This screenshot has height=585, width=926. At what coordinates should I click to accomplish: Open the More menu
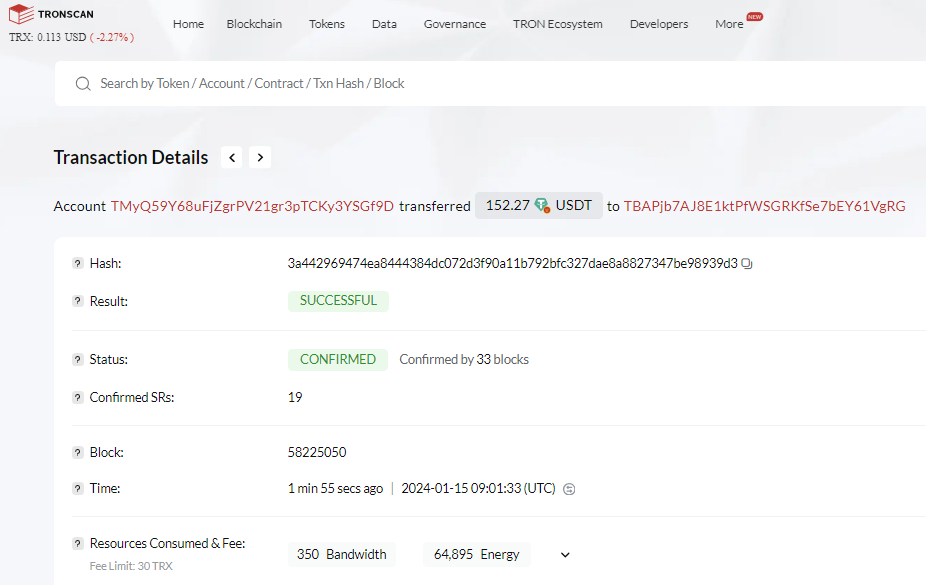coord(729,24)
